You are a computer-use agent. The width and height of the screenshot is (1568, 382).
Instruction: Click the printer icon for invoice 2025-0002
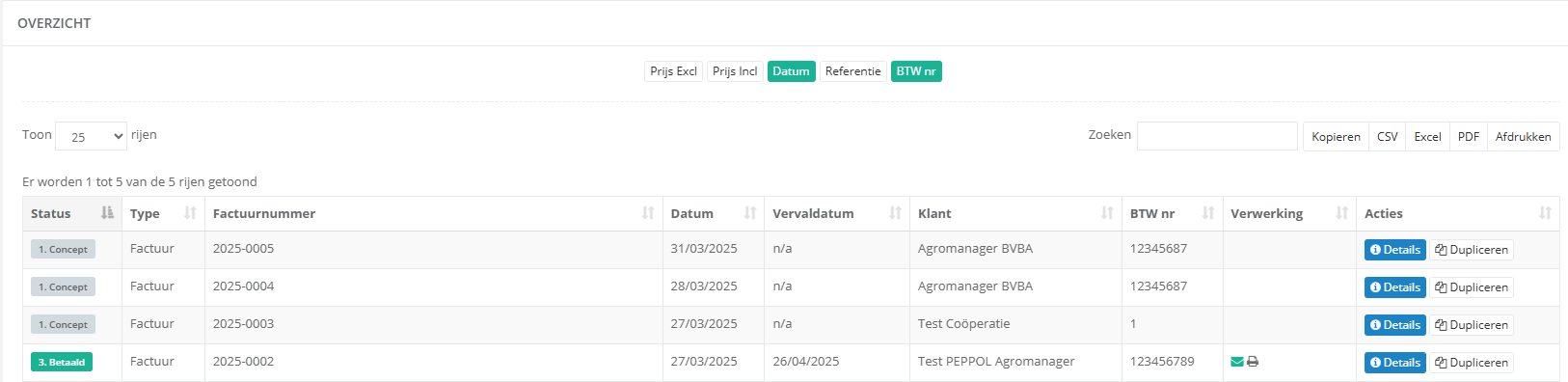coord(1253,362)
